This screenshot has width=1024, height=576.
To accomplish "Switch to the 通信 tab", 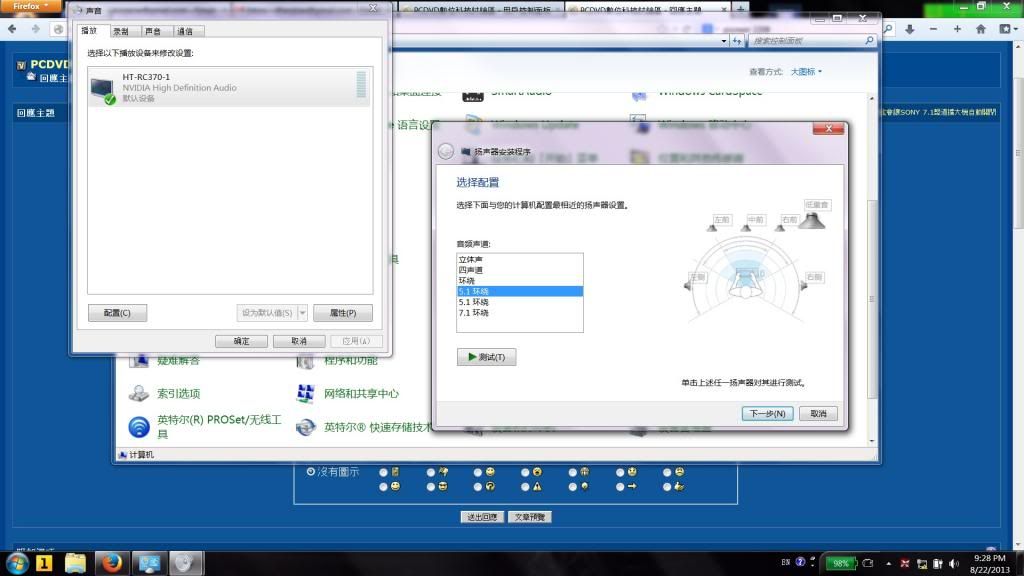I will tap(184, 31).
